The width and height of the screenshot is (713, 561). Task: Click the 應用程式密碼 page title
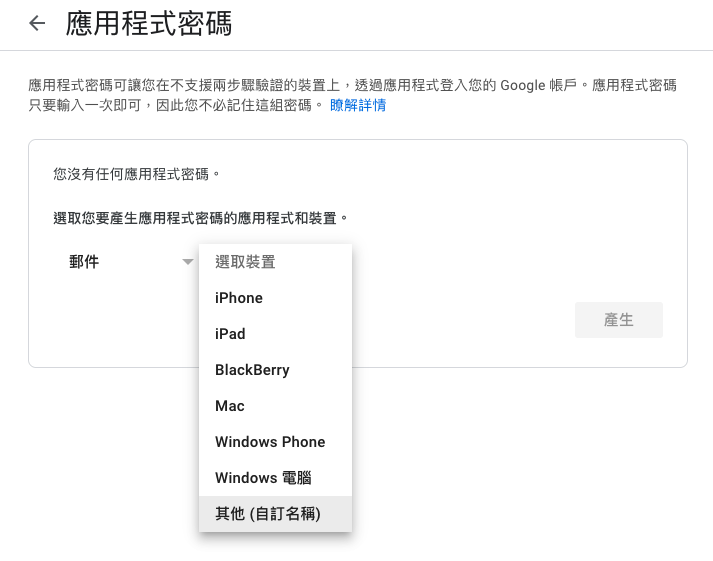point(149,24)
